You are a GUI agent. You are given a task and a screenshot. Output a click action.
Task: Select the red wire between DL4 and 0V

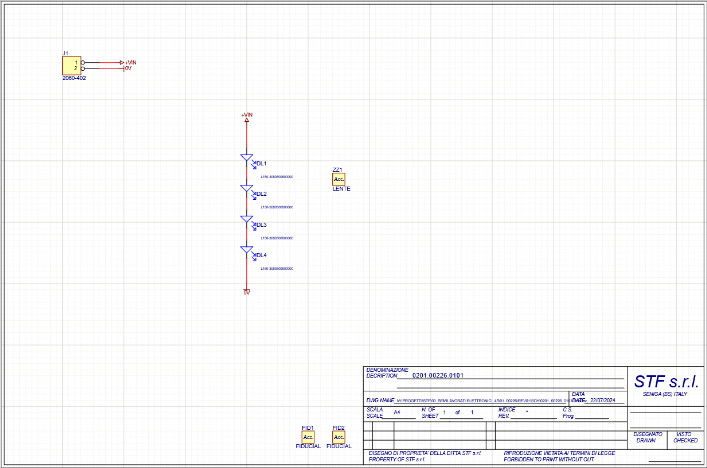pos(247,273)
